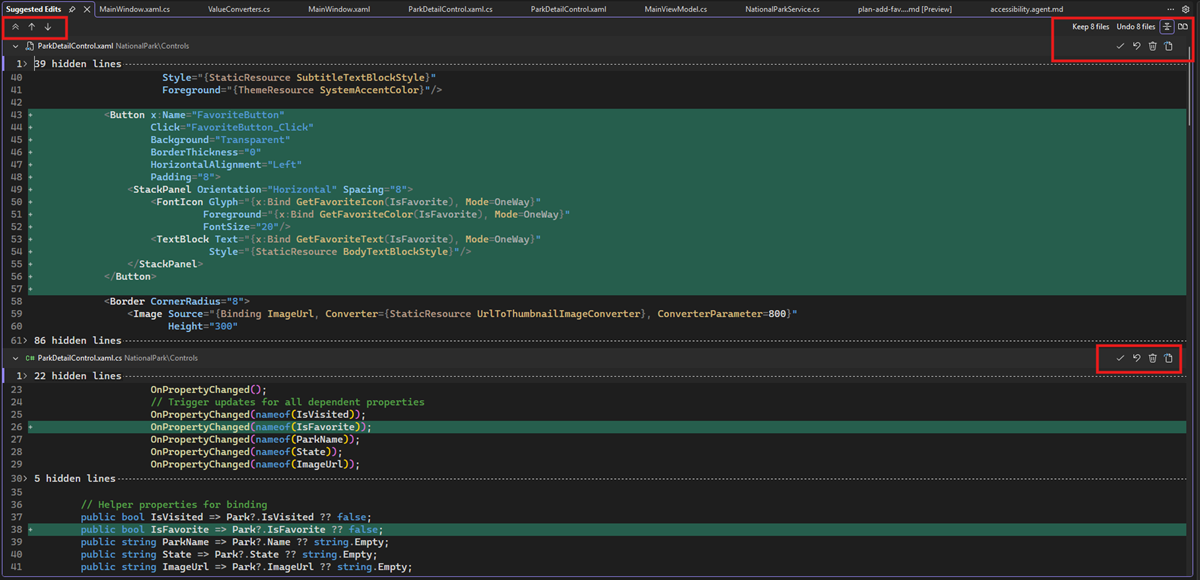Viewport: 1200px width, 580px height.
Task: Toggle the highlighted view-mode icon next to Undo
Action: point(1167,27)
